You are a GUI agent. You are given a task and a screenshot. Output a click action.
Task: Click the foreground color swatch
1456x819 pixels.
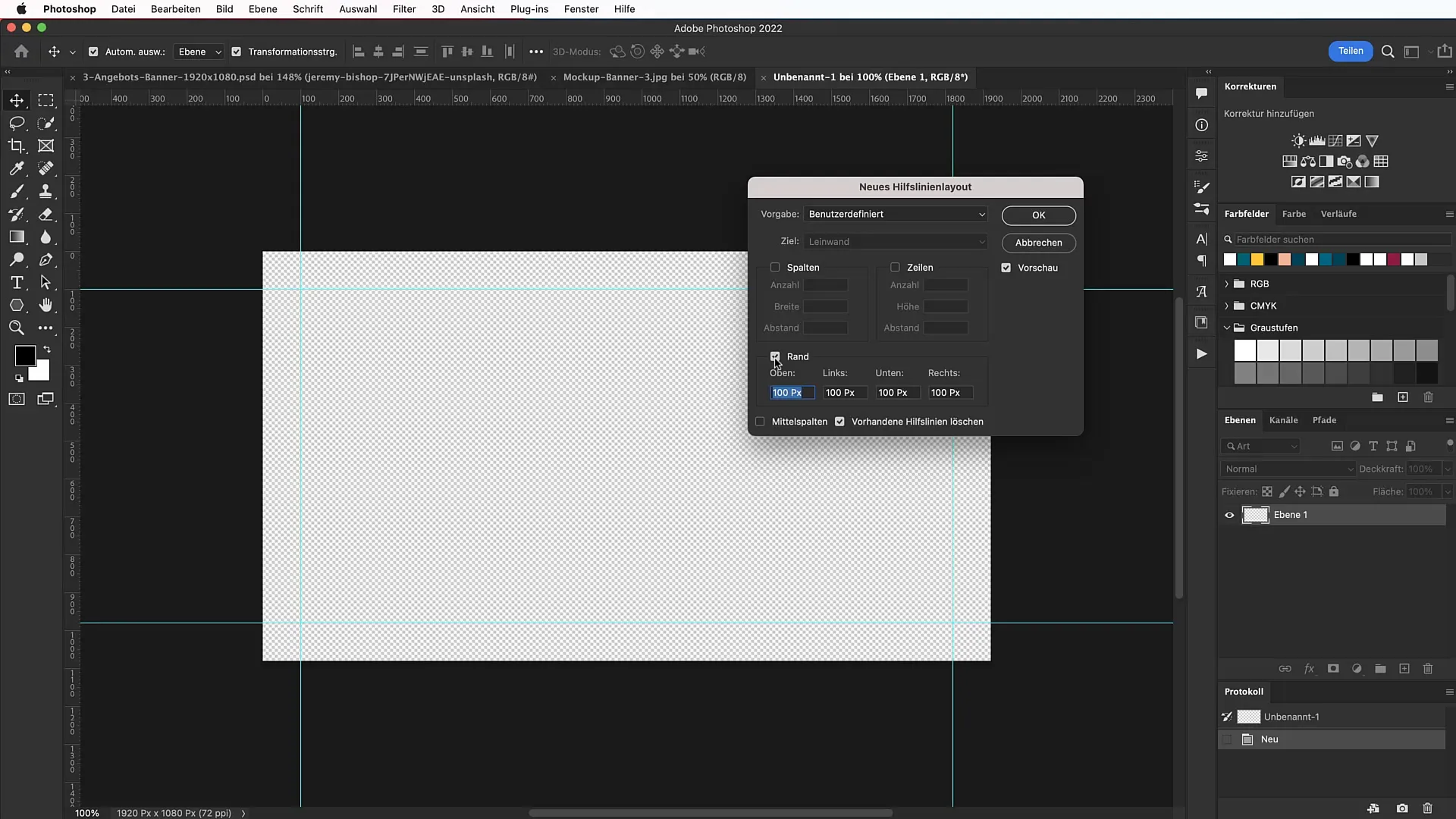25,355
